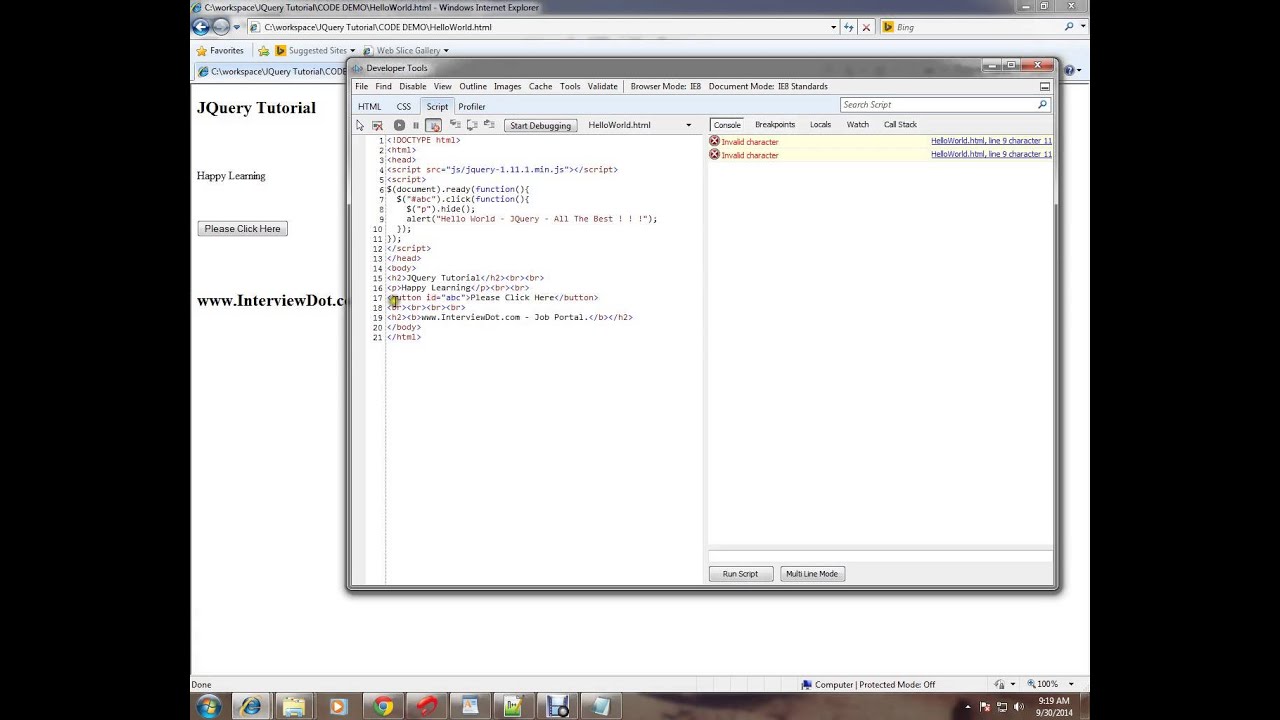Click the console script input field
Screen dimensions: 1280x720
(880, 557)
